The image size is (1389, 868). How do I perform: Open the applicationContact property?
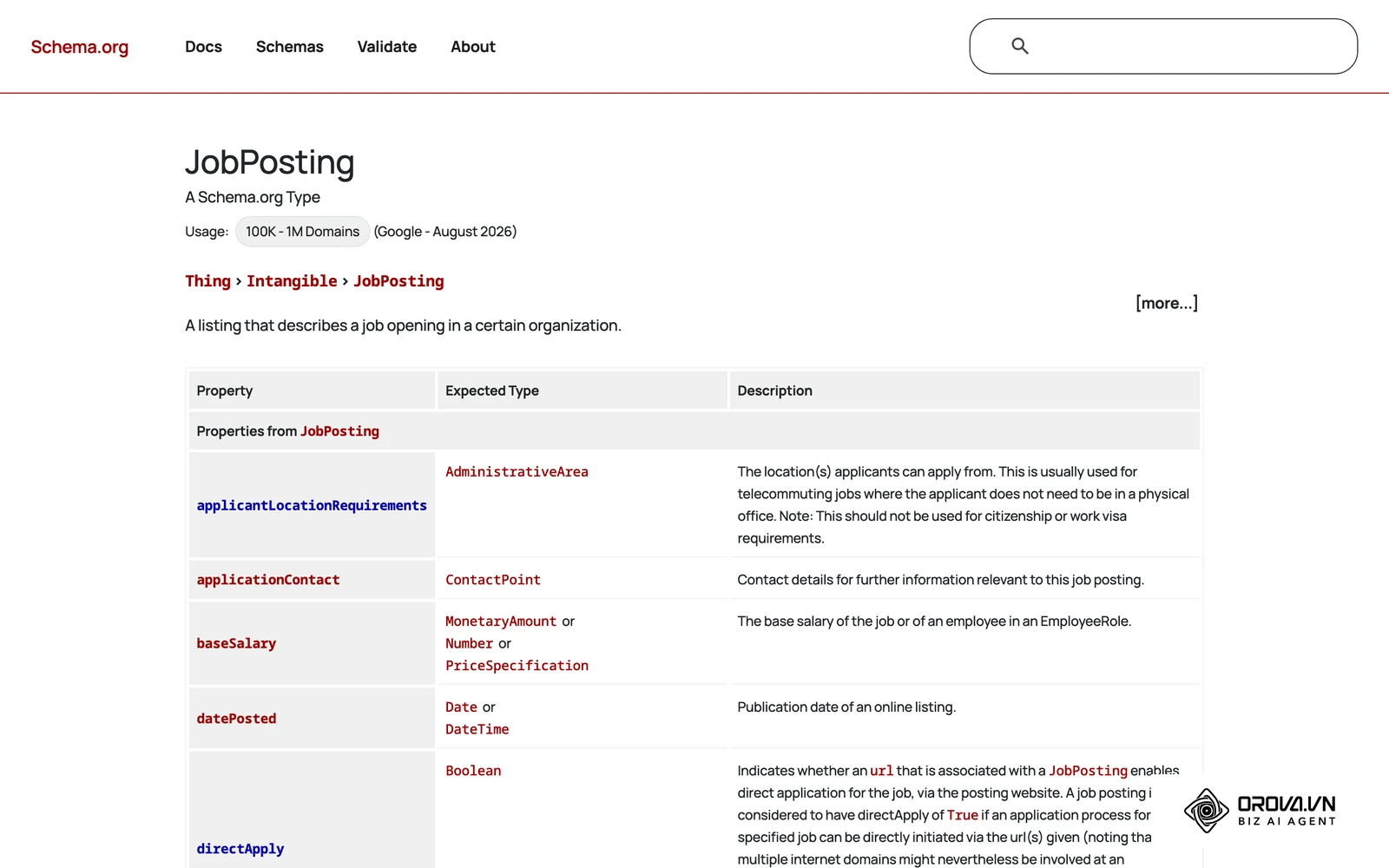coord(268,580)
